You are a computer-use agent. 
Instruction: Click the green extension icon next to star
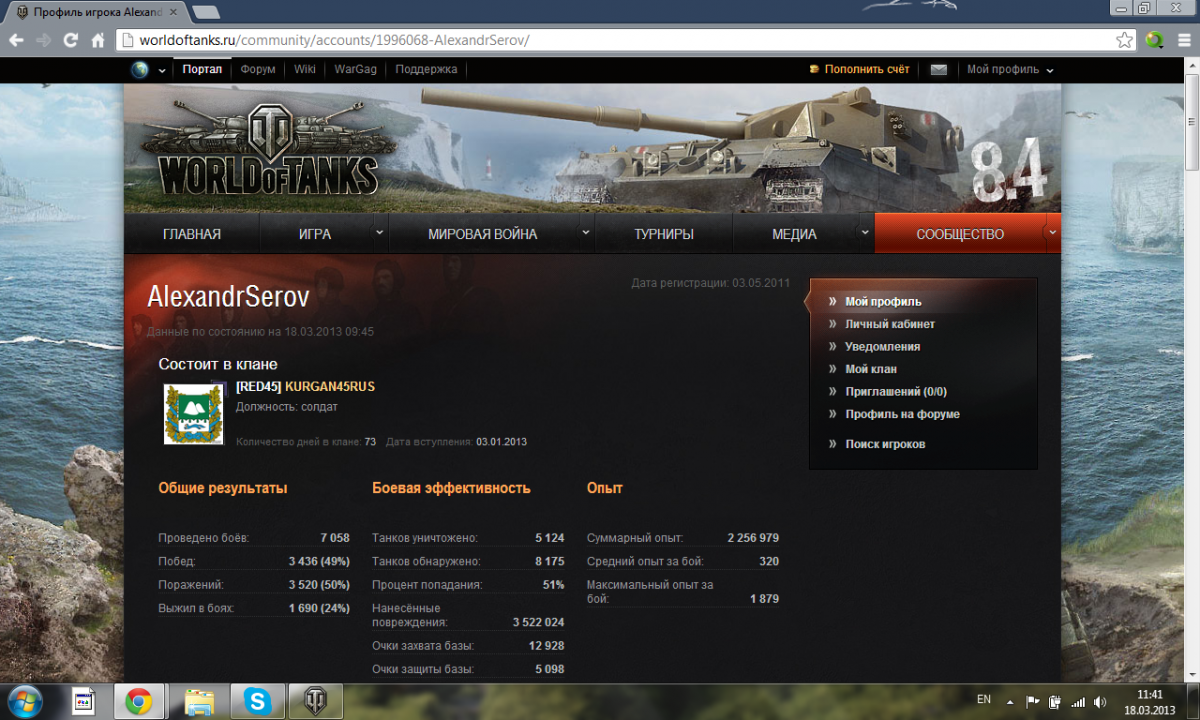click(x=1155, y=41)
